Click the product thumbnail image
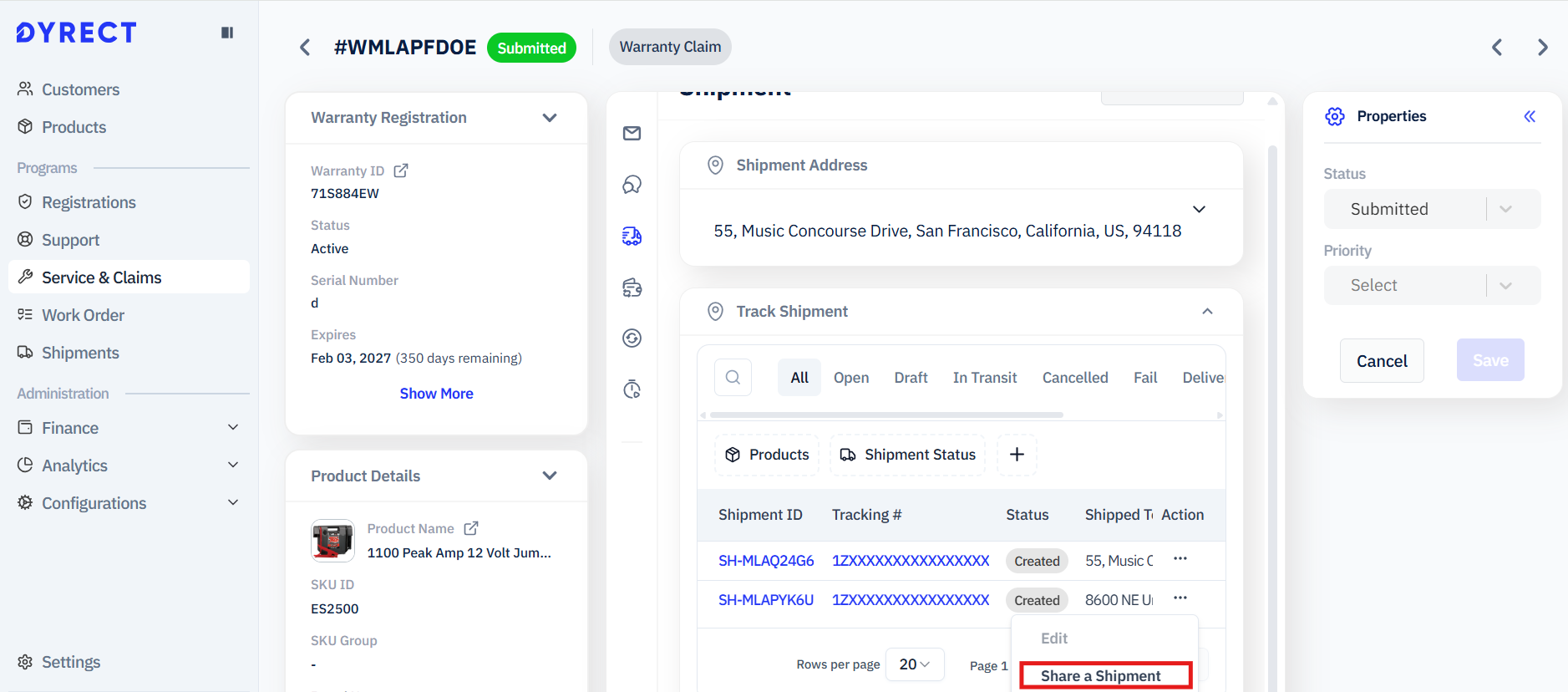 [x=332, y=541]
